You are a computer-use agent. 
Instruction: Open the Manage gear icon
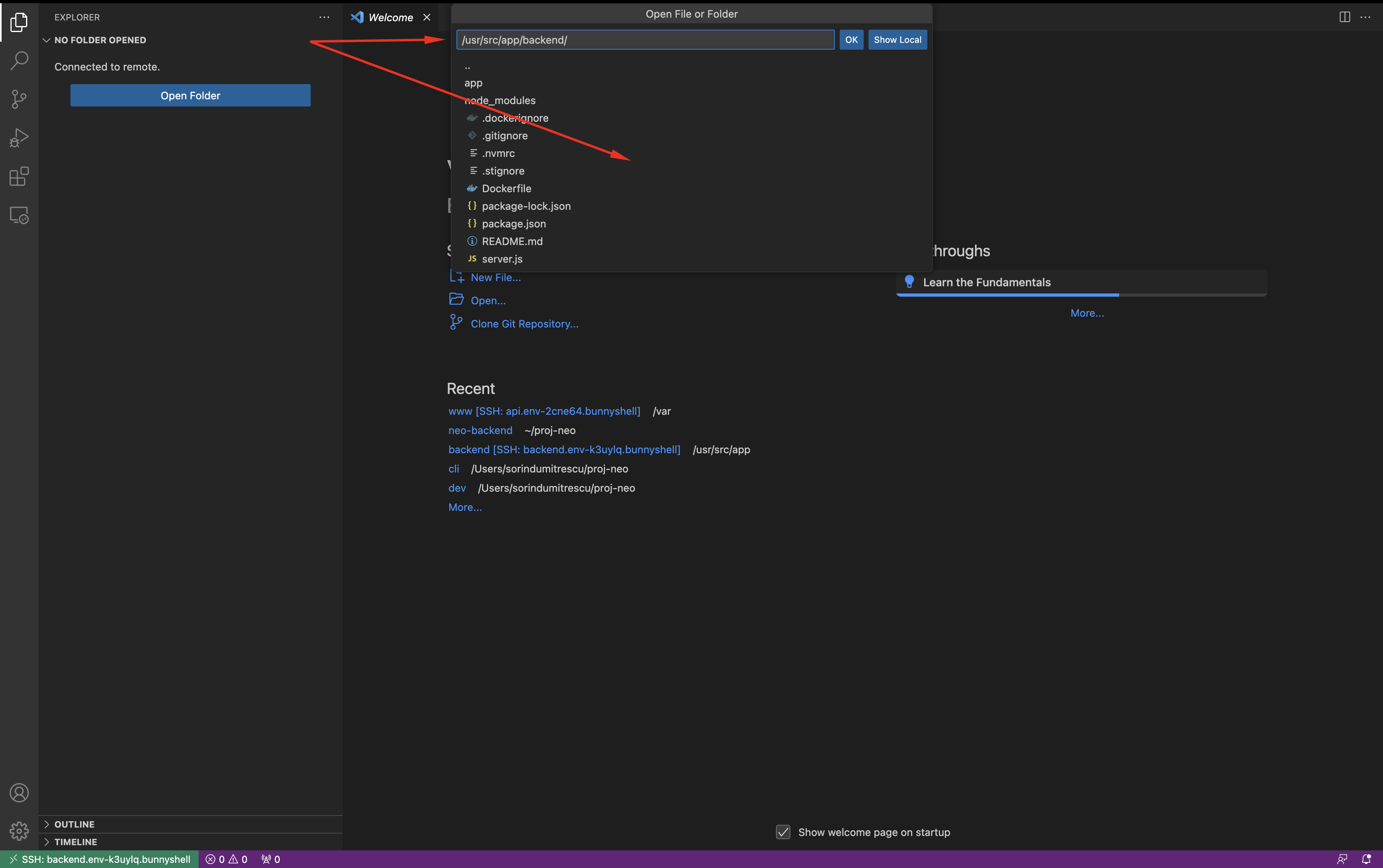19,831
